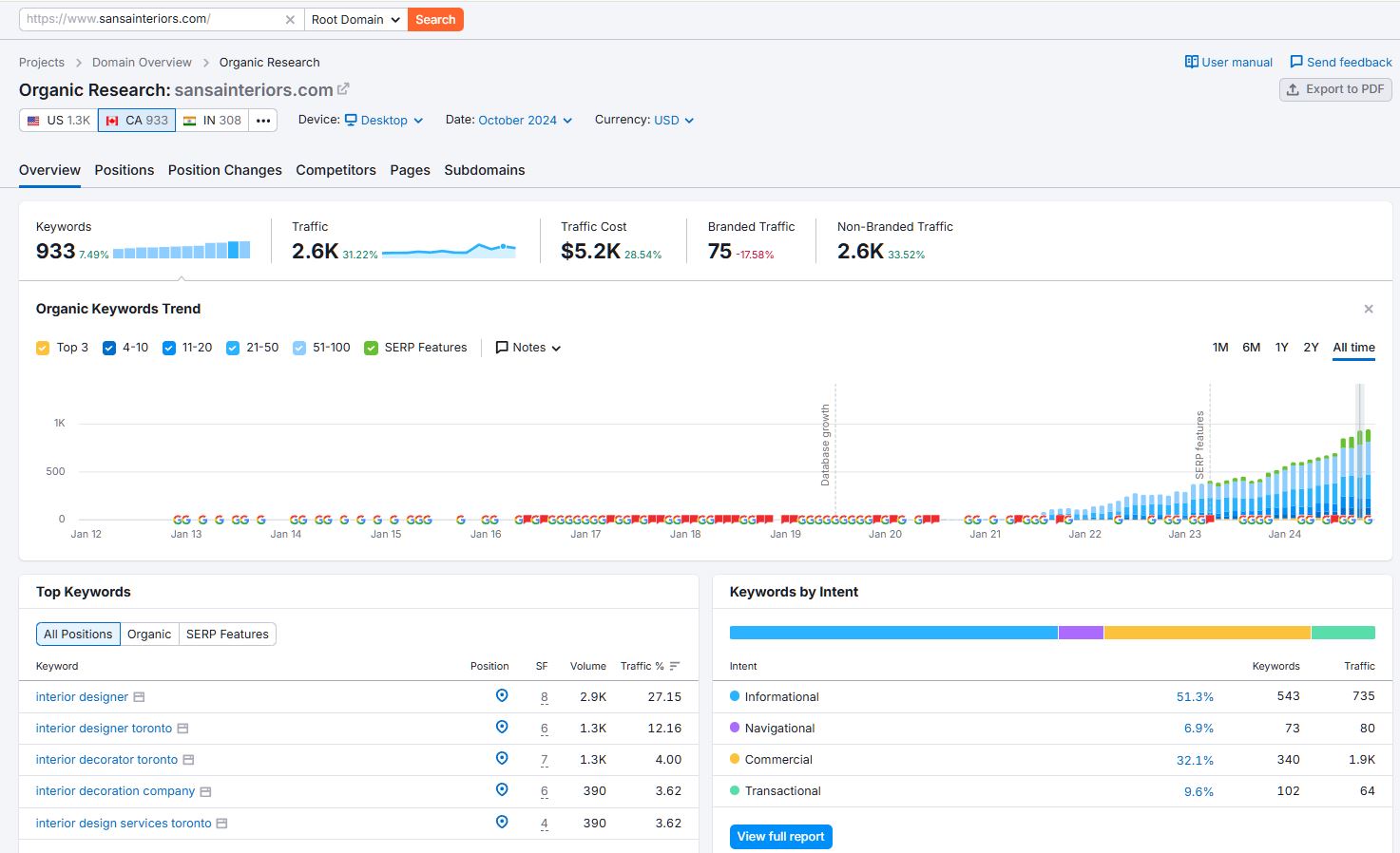Open SERP view icon next to interior designer toronto
1400x853 pixels.
[x=182, y=729]
